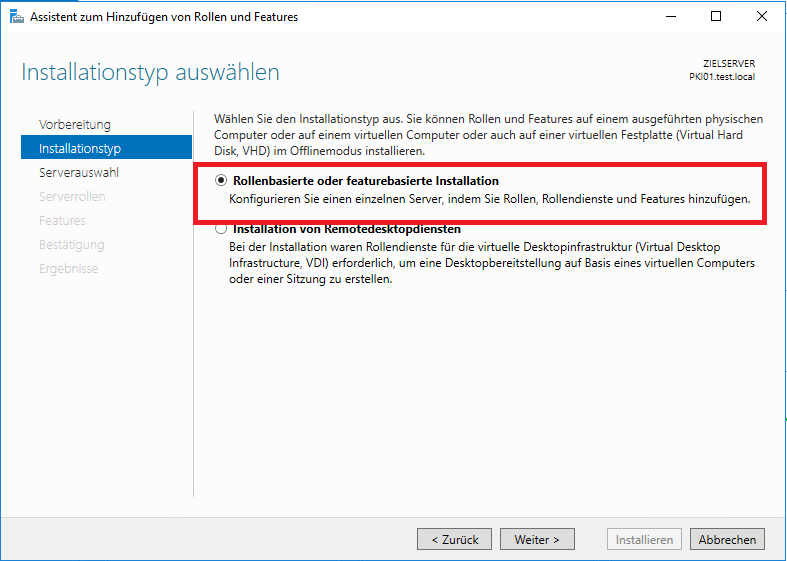Click the Installationstyp auswählen page heading
The width and height of the screenshot is (787, 561).
tap(150, 73)
